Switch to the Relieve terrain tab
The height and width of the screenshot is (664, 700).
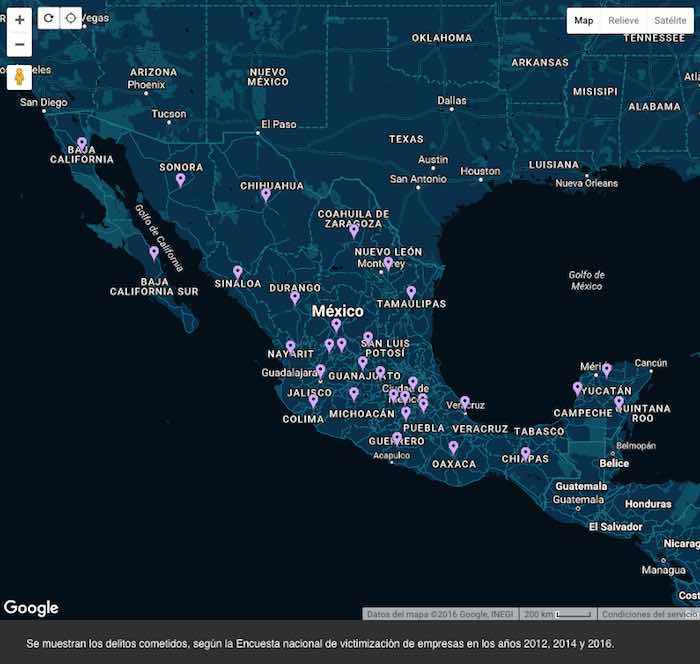(623, 21)
